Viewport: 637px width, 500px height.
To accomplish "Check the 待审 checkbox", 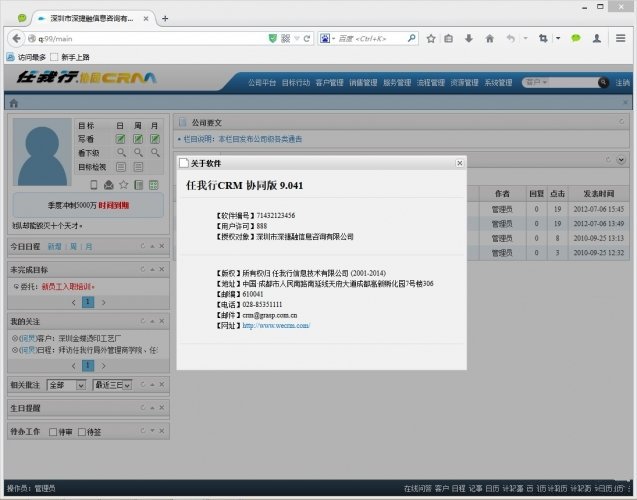I will [x=53, y=432].
